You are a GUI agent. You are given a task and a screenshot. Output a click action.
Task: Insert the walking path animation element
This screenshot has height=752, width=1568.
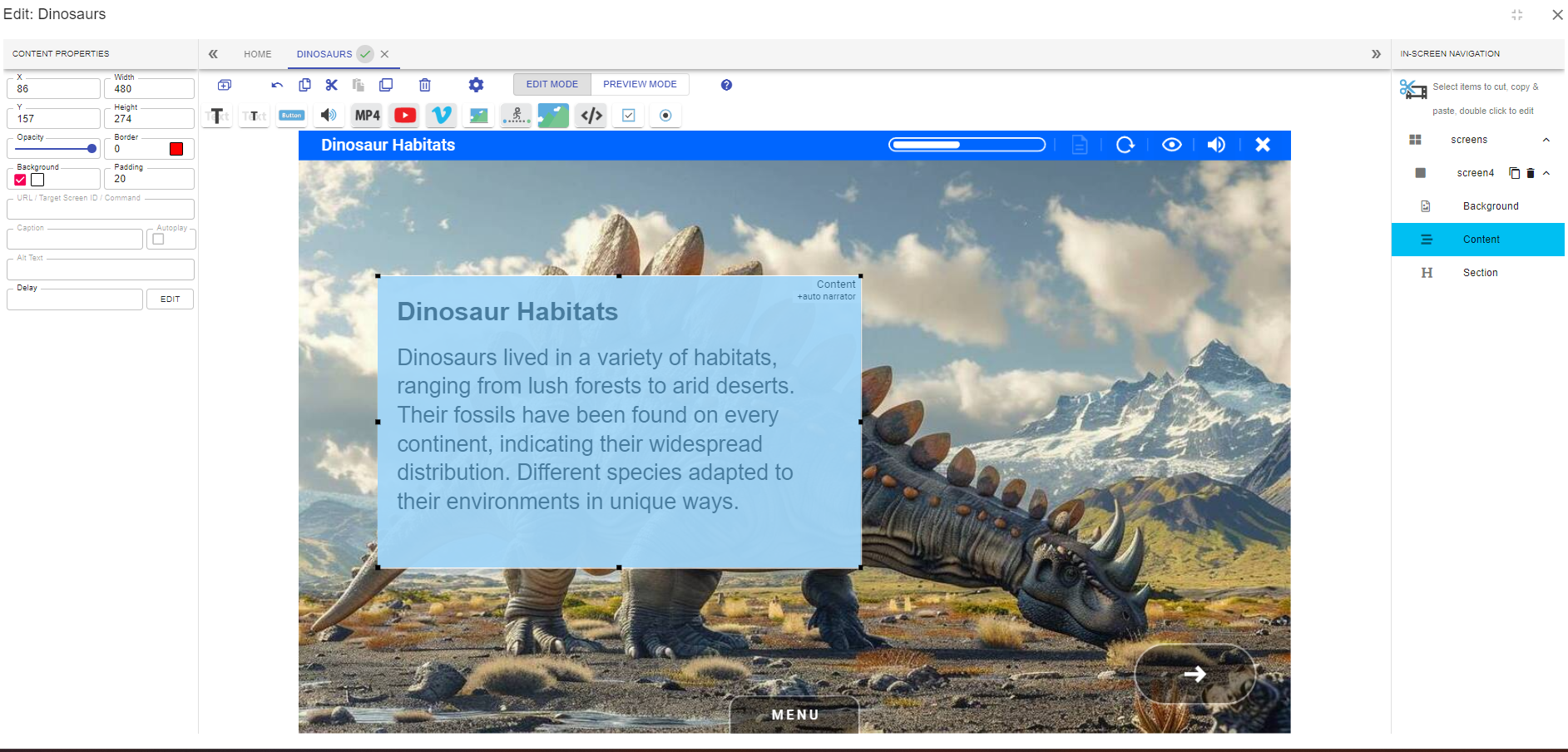[x=517, y=116]
